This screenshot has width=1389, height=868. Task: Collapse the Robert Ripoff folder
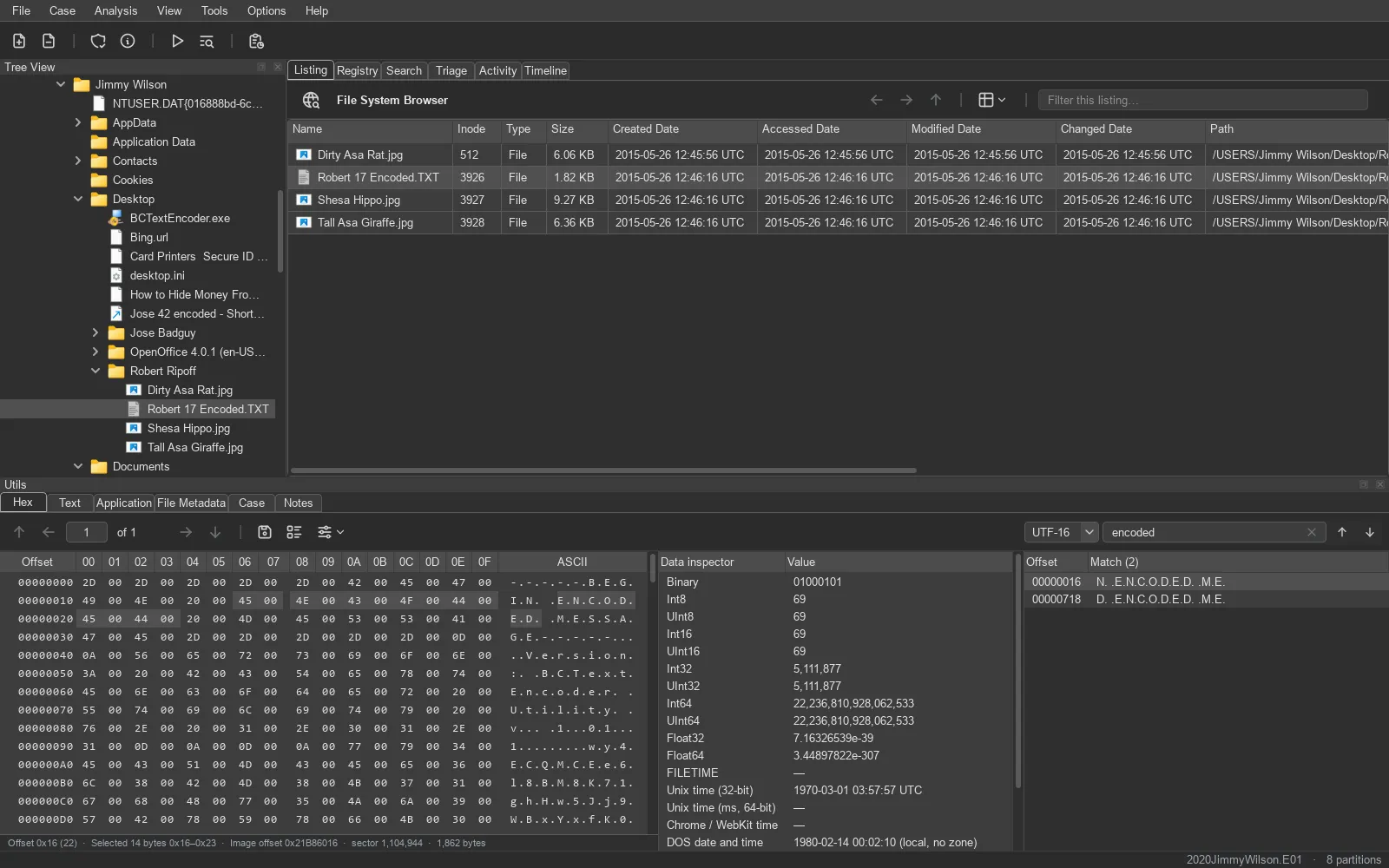point(95,371)
